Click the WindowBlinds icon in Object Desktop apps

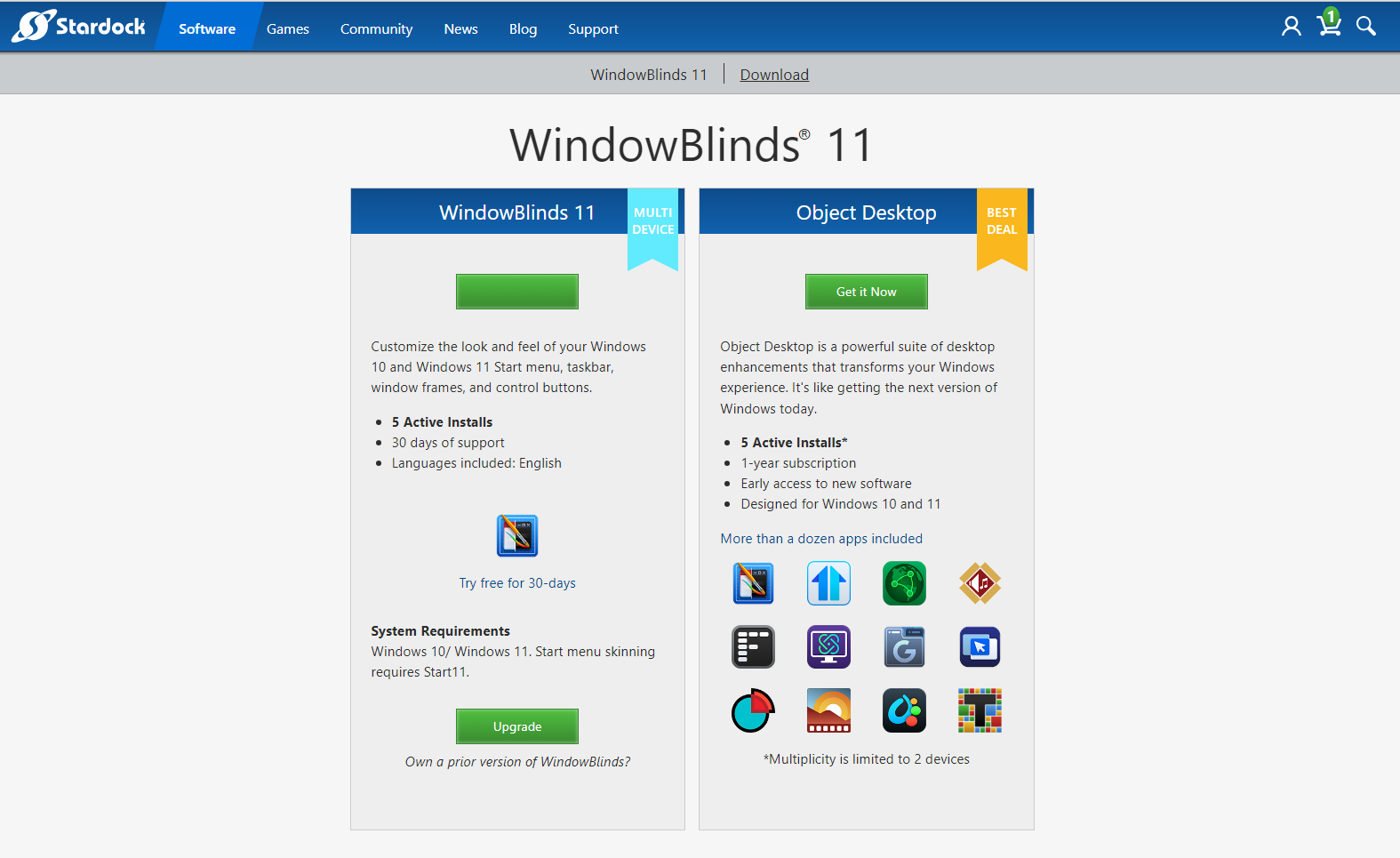tap(754, 583)
